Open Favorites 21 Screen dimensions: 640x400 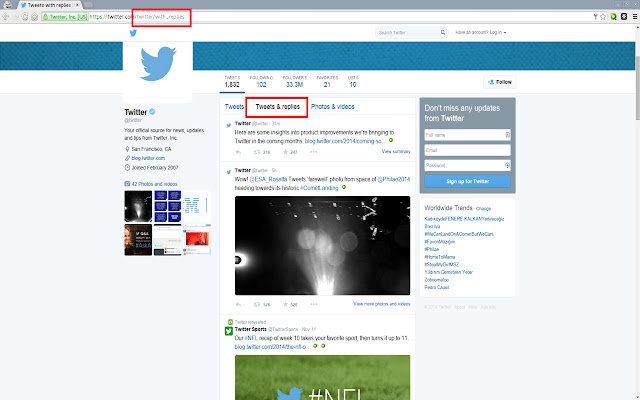(x=327, y=82)
